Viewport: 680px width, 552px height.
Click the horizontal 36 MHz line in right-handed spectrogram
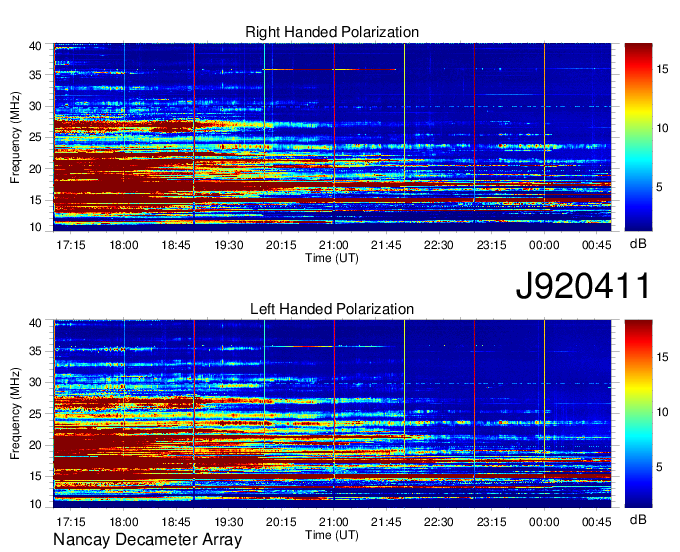point(330,69)
